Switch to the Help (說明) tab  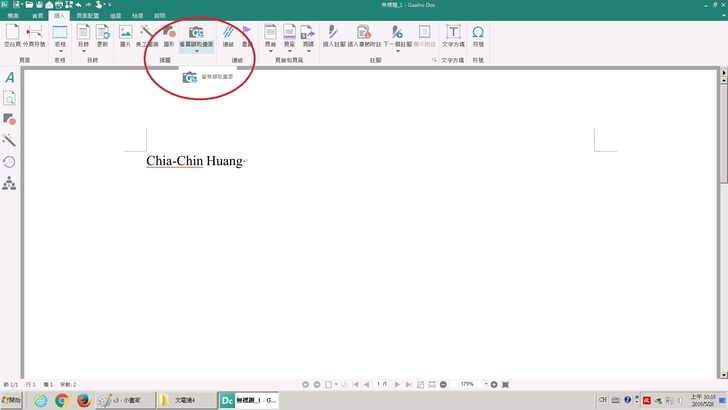click(160, 16)
